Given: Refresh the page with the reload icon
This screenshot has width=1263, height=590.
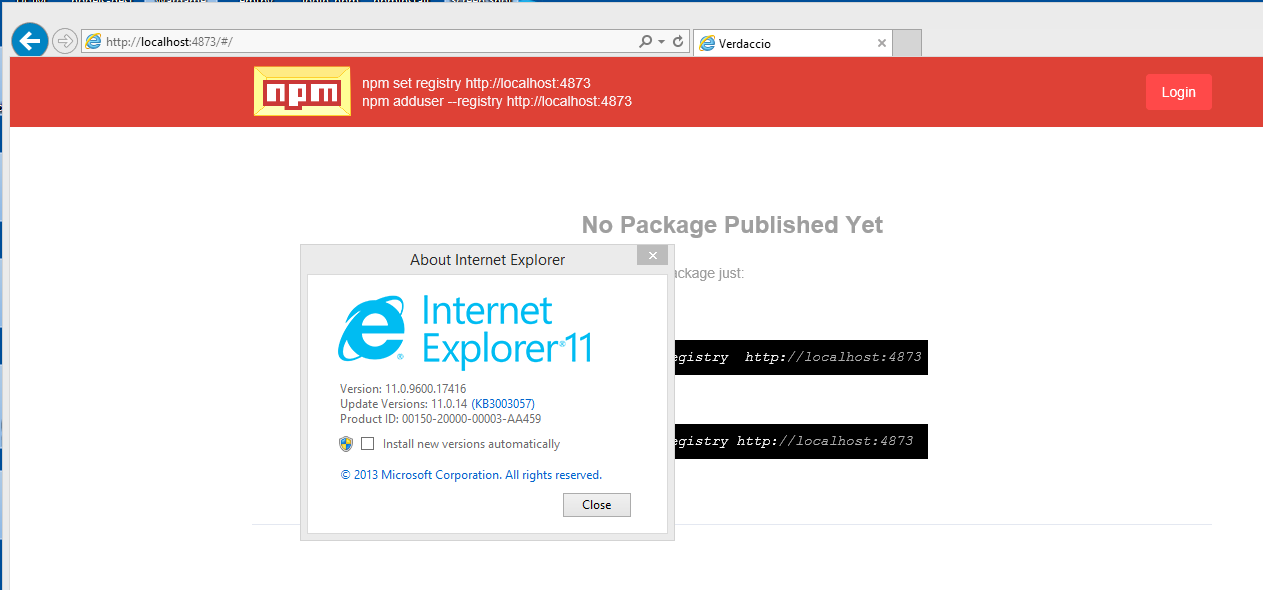Looking at the screenshot, I should [678, 41].
